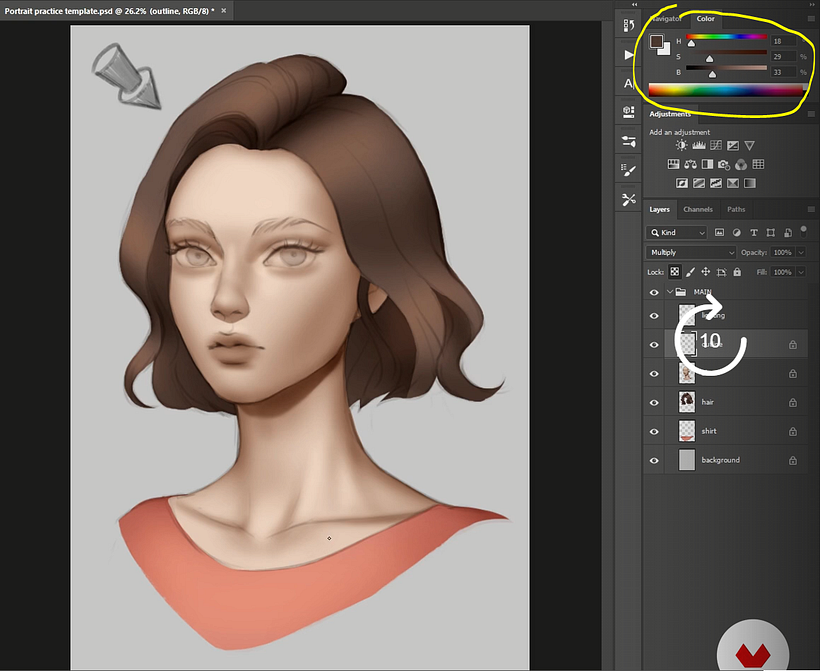Add a Posterize adjustment
The width and height of the screenshot is (820, 671).
699,183
